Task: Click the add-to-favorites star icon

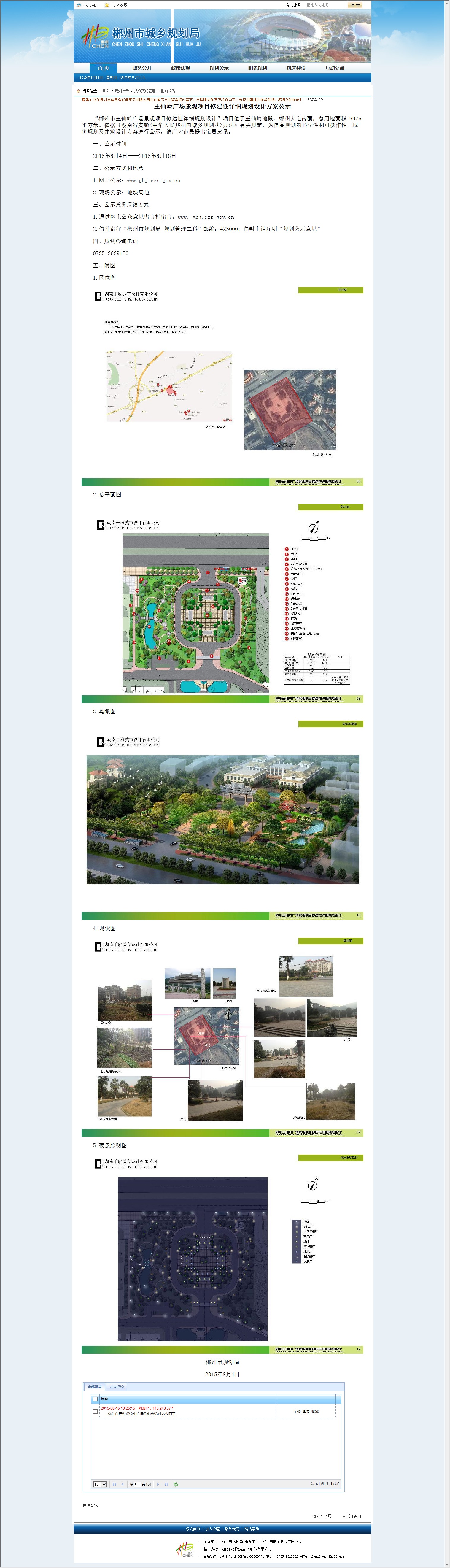Action: coord(107,5)
